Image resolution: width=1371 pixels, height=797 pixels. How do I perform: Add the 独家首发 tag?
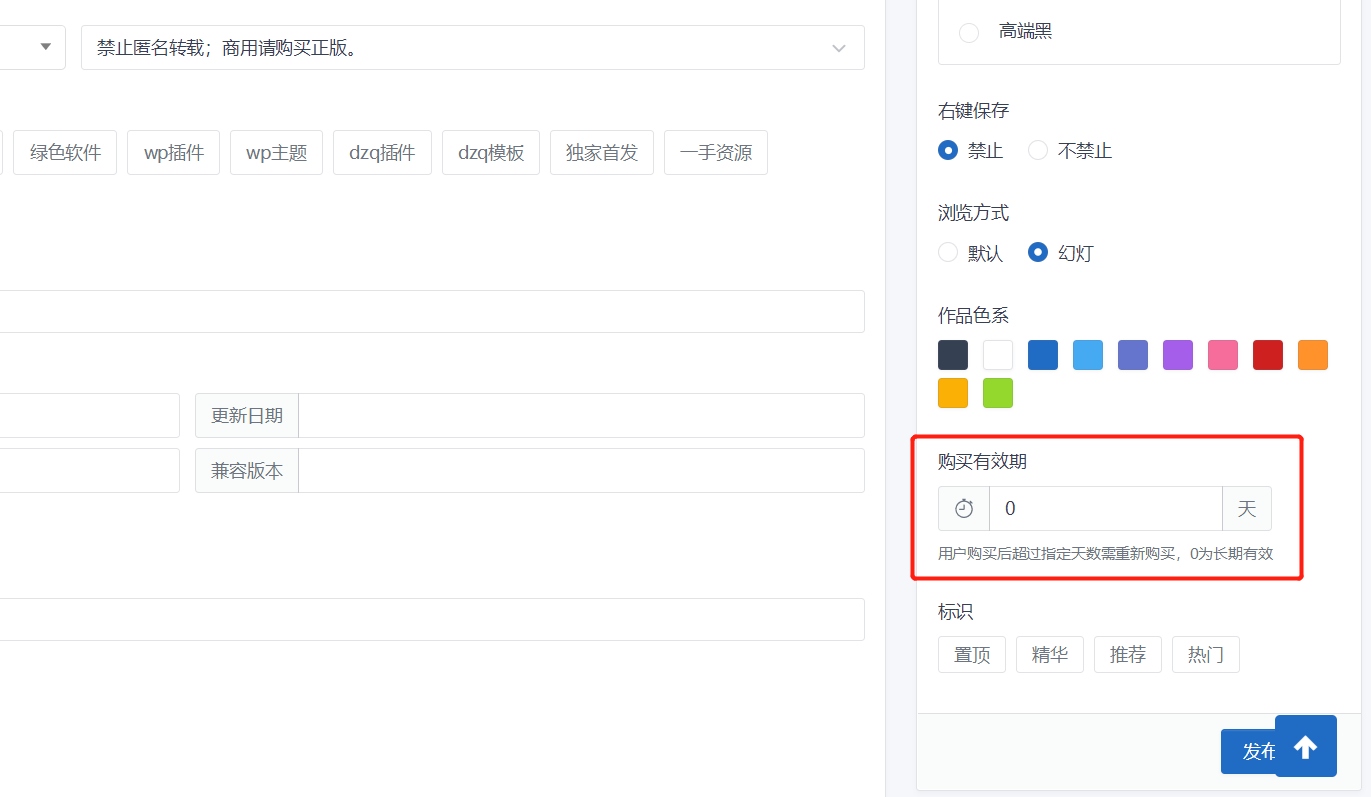(602, 153)
